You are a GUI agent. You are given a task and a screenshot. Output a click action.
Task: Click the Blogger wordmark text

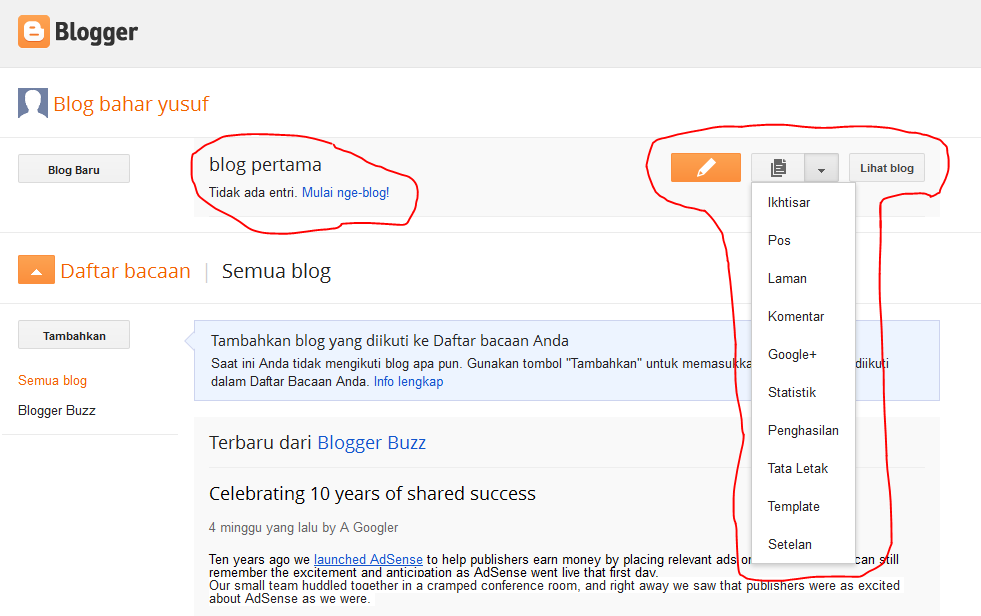pyautogui.click(x=96, y=32)
